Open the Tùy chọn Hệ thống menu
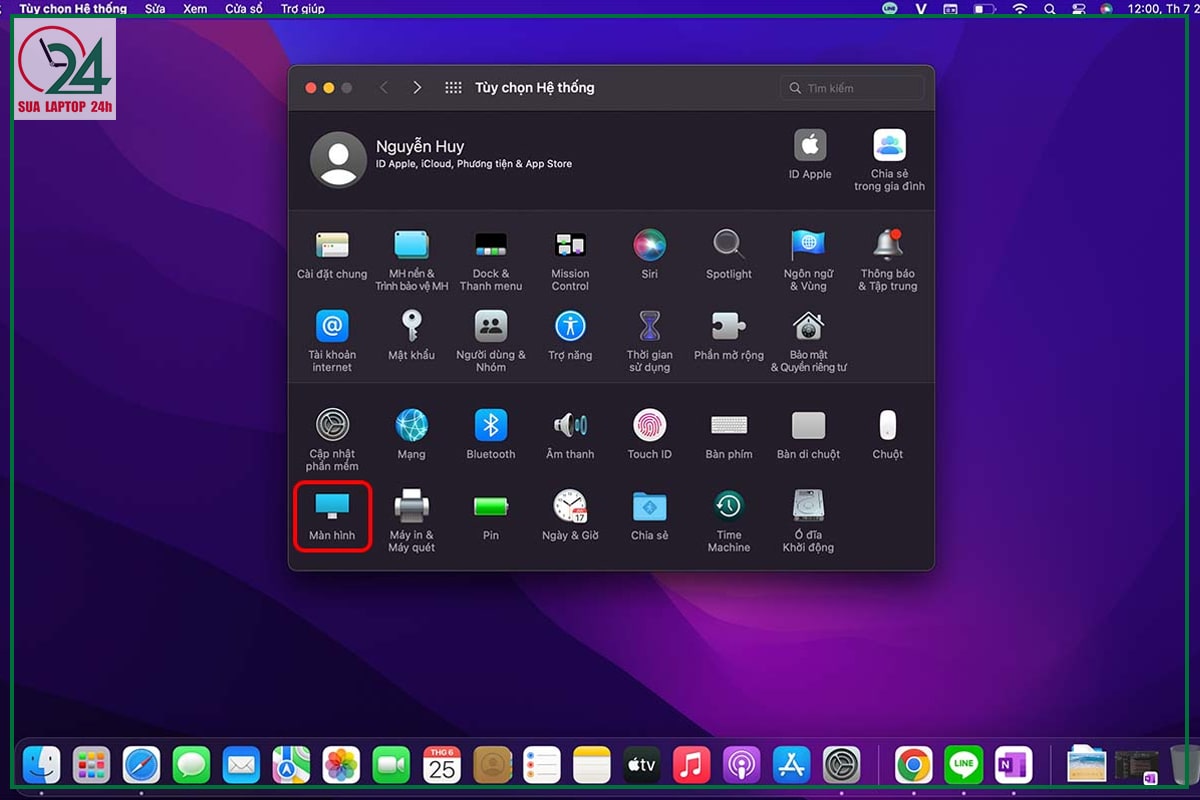 (x=73, y=8)
